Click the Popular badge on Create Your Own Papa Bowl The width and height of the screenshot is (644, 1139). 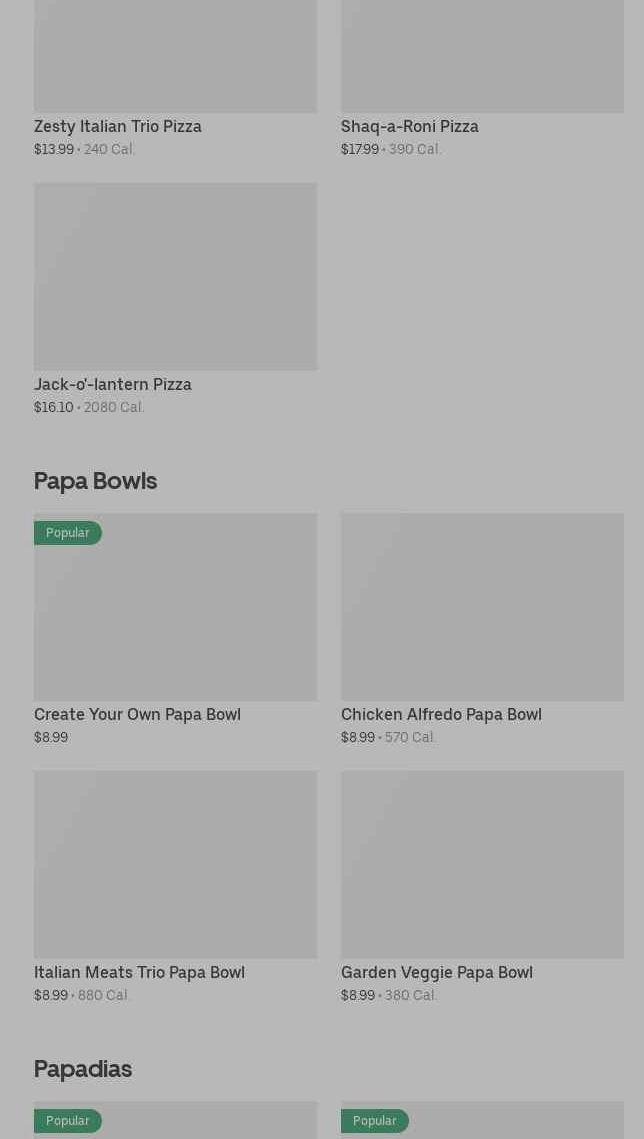click(68, 533)
